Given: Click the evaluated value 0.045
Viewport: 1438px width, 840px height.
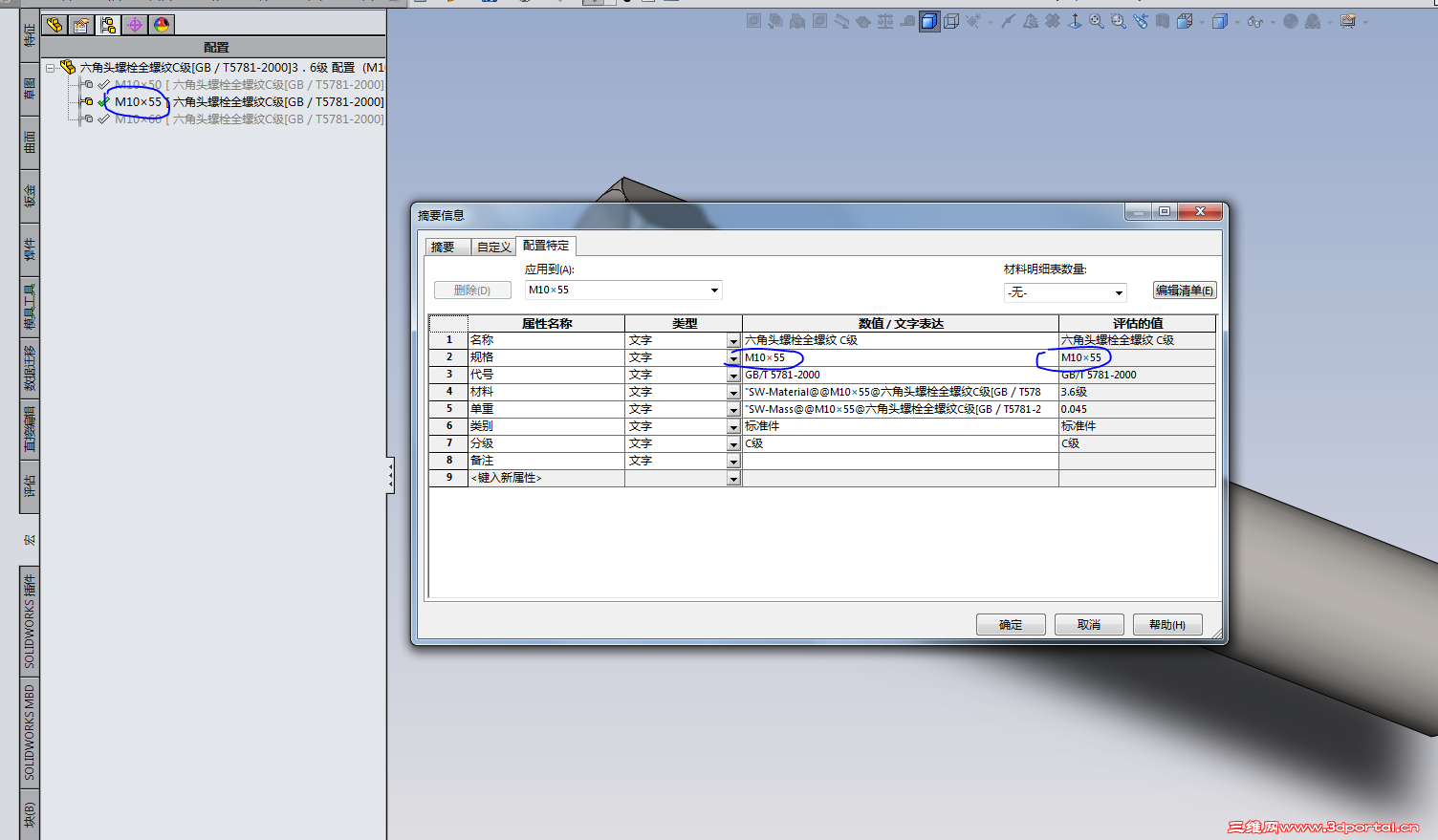Looking at the screenshot, I should click(1137, 409).
